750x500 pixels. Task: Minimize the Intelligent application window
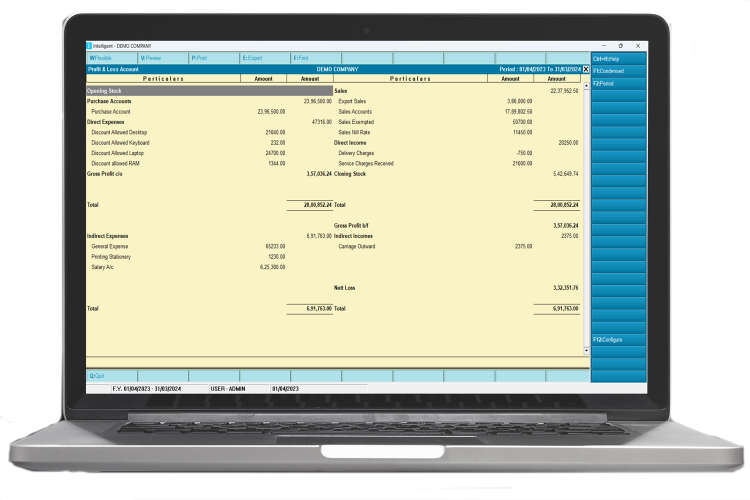[604, 46]
